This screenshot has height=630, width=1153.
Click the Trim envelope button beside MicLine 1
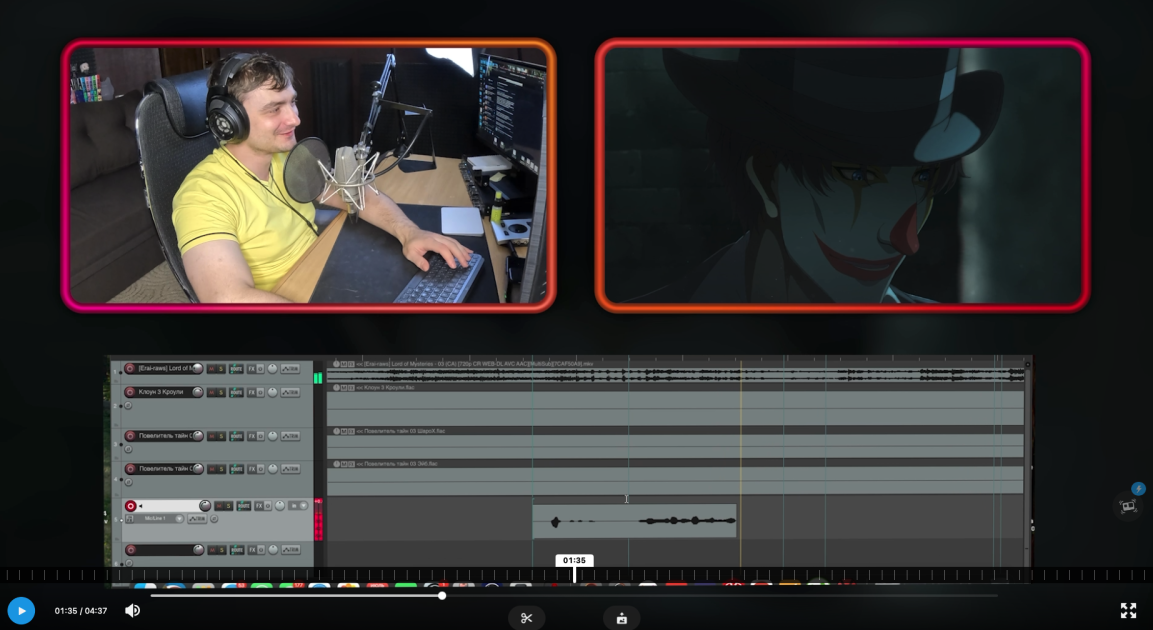[197, 518]
